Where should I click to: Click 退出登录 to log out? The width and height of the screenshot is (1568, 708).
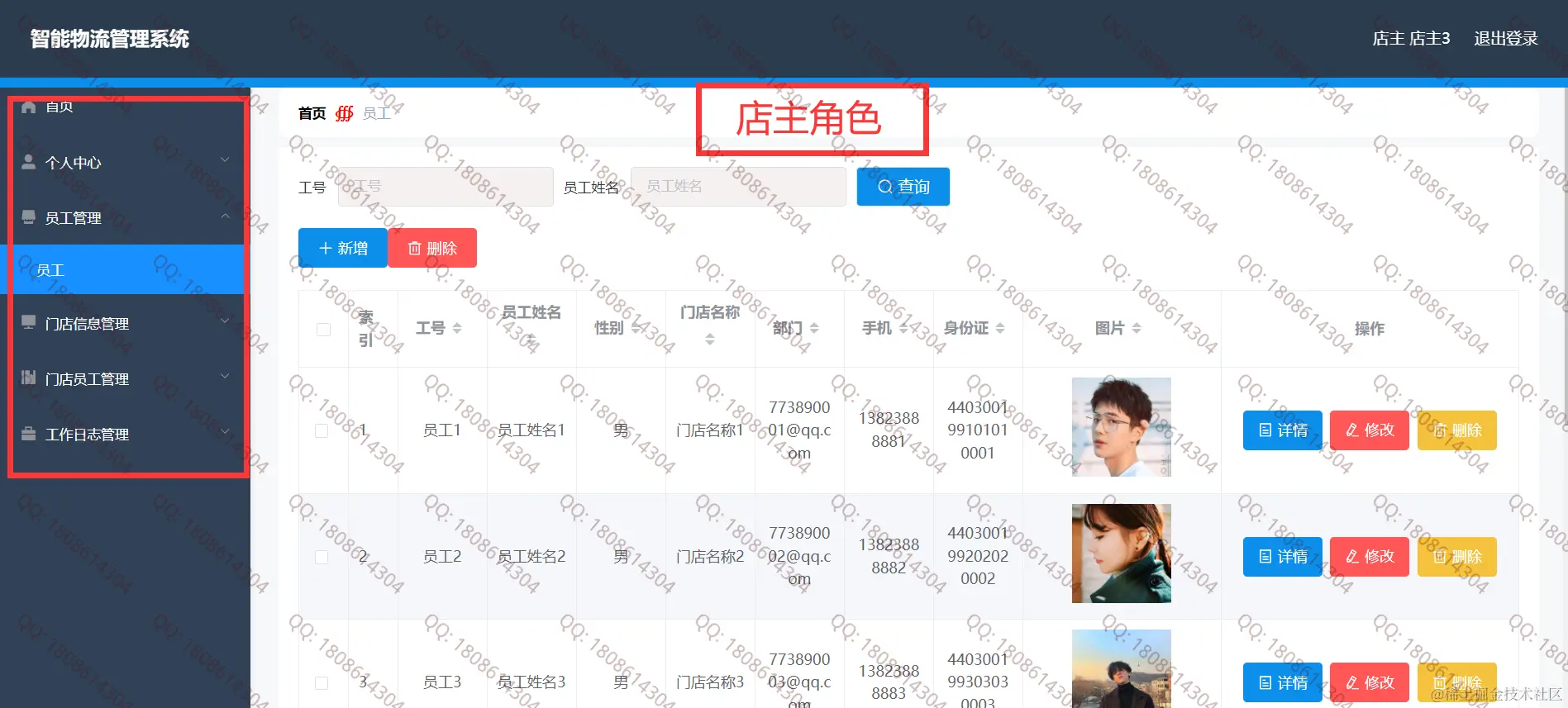(1505, 38)
